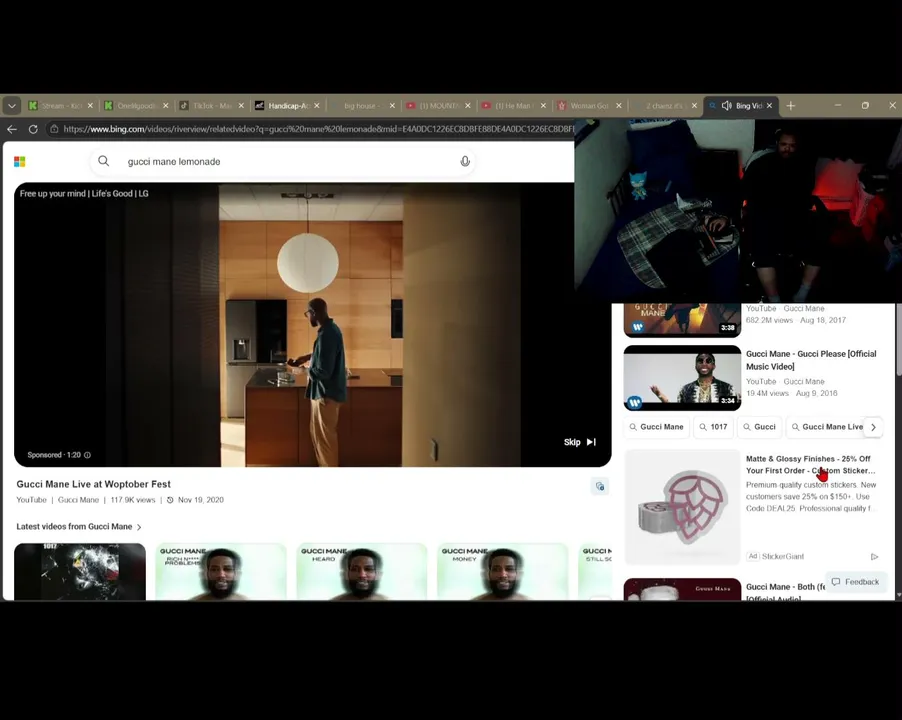Open the Gucci Mane Money thumbnail
This screenshot has width=902, height=720.
pyautogui.click(x=503, y=572)
